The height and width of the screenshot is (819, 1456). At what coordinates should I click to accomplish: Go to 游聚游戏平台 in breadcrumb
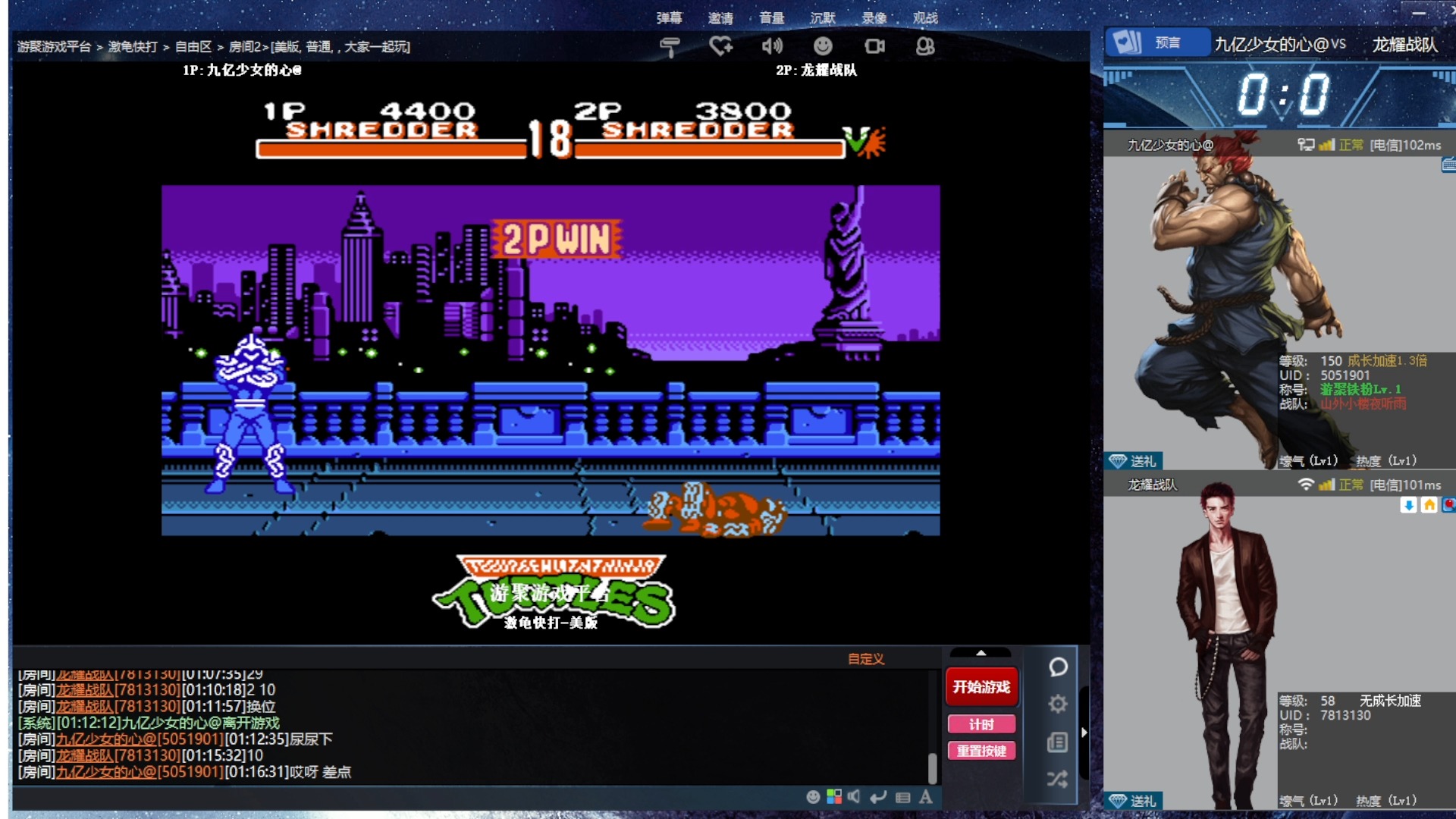click(54, 47)
